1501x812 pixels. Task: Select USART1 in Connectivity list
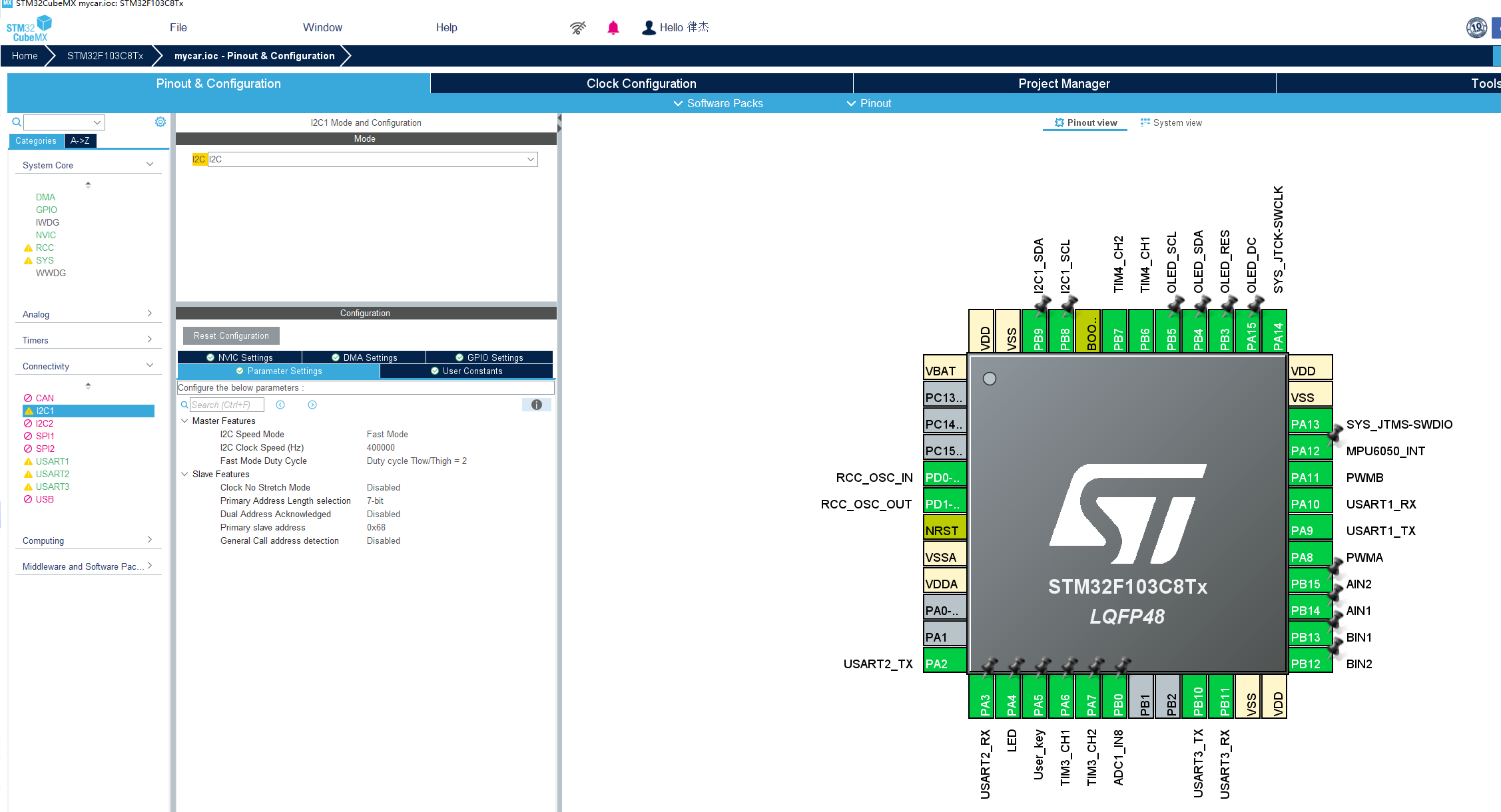[53, 461]
